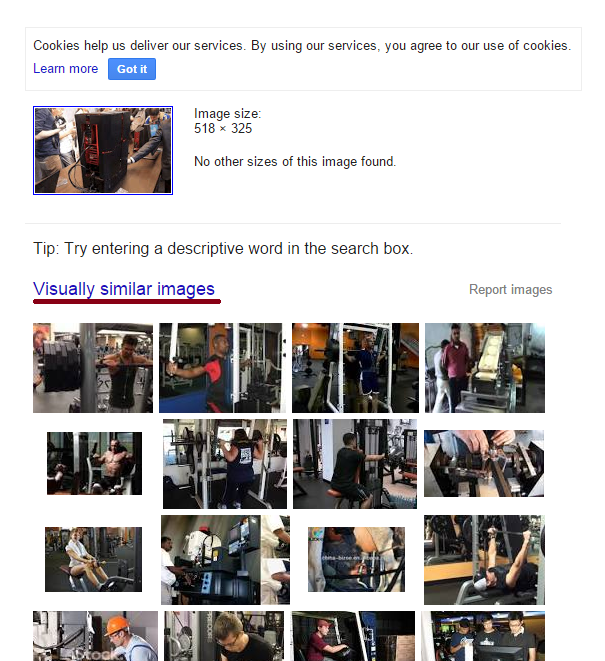Select thumbnail of man bench pressing barbell
This screenshot has width=605, height=661.
point(484,559)
